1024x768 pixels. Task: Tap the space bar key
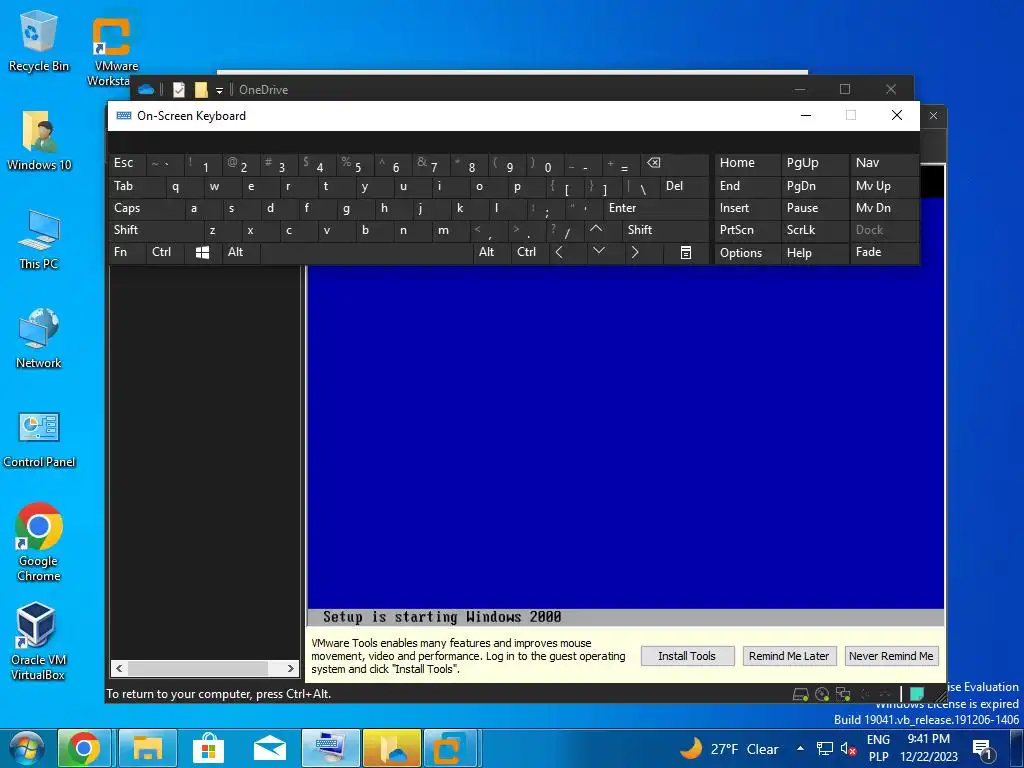click(366, 253)
